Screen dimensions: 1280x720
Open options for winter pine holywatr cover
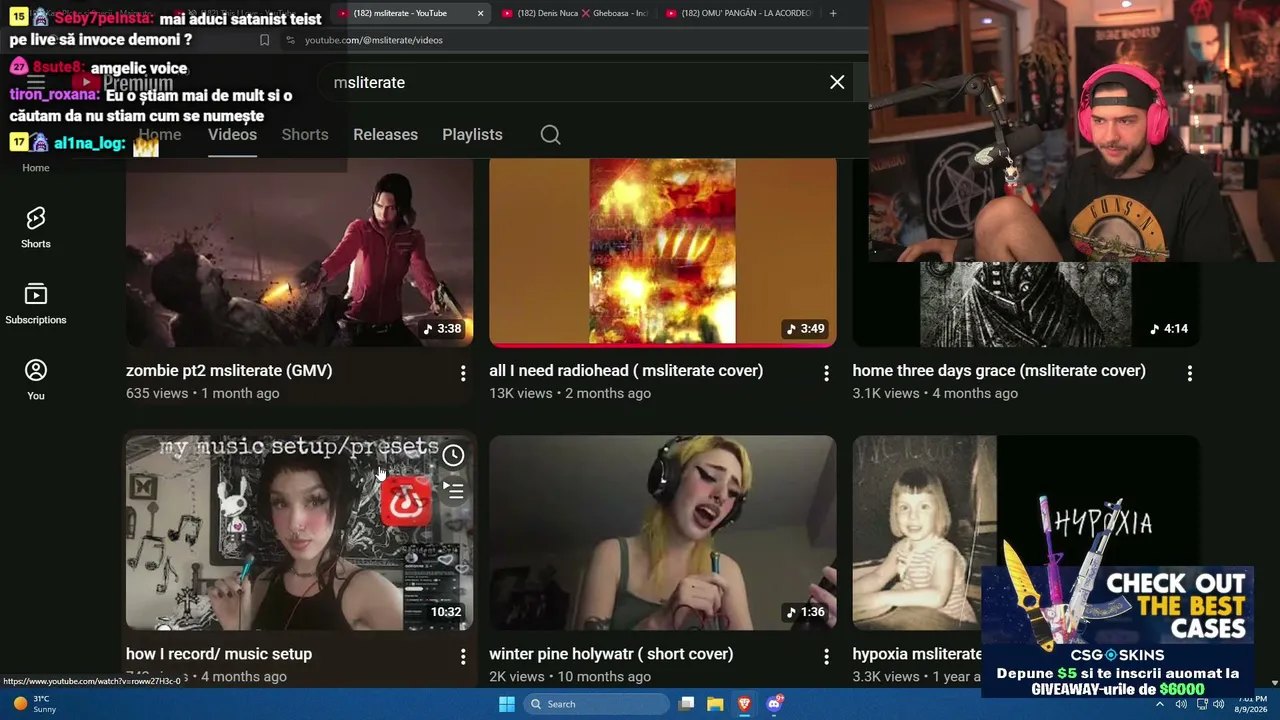click(826, 656)
